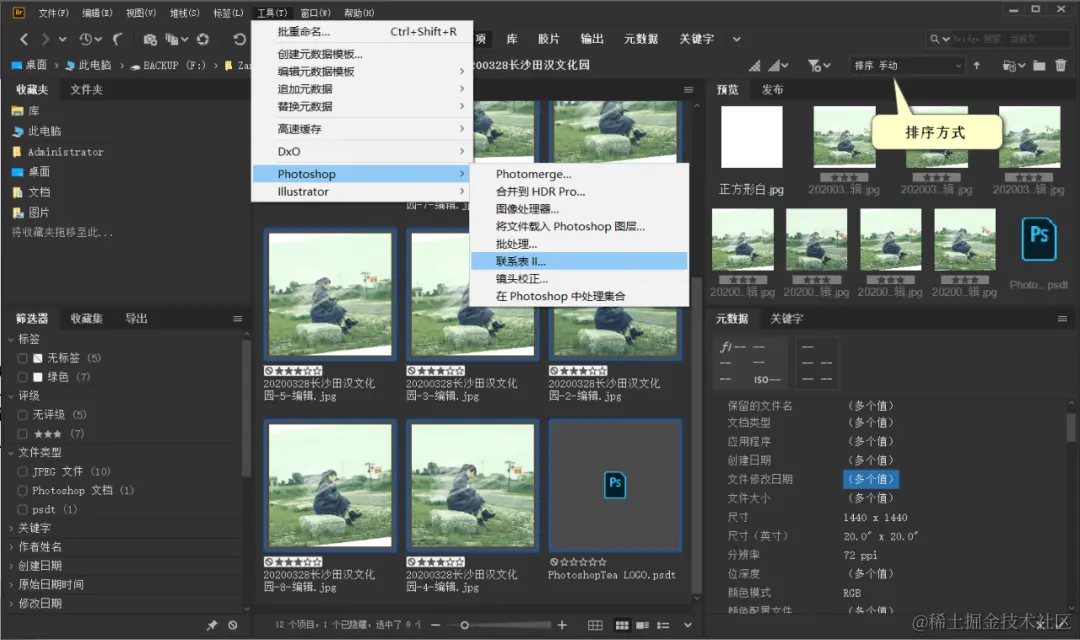Switch to the 发布 tab
The height and width of the screenshot is (640, 1080).
click(x=772, y=90)
